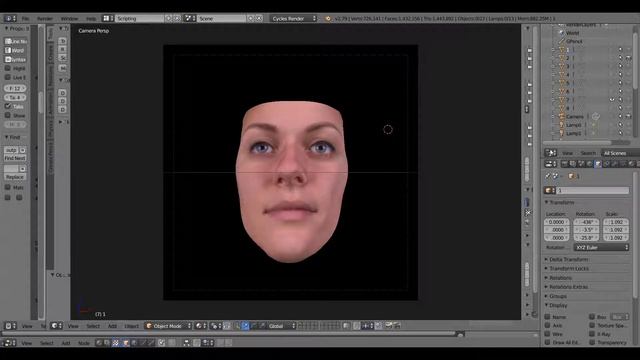Toggle the Match Case checkbox in Find panel
The height and width of the screenshot is (360, 640).
pos(8,187)
